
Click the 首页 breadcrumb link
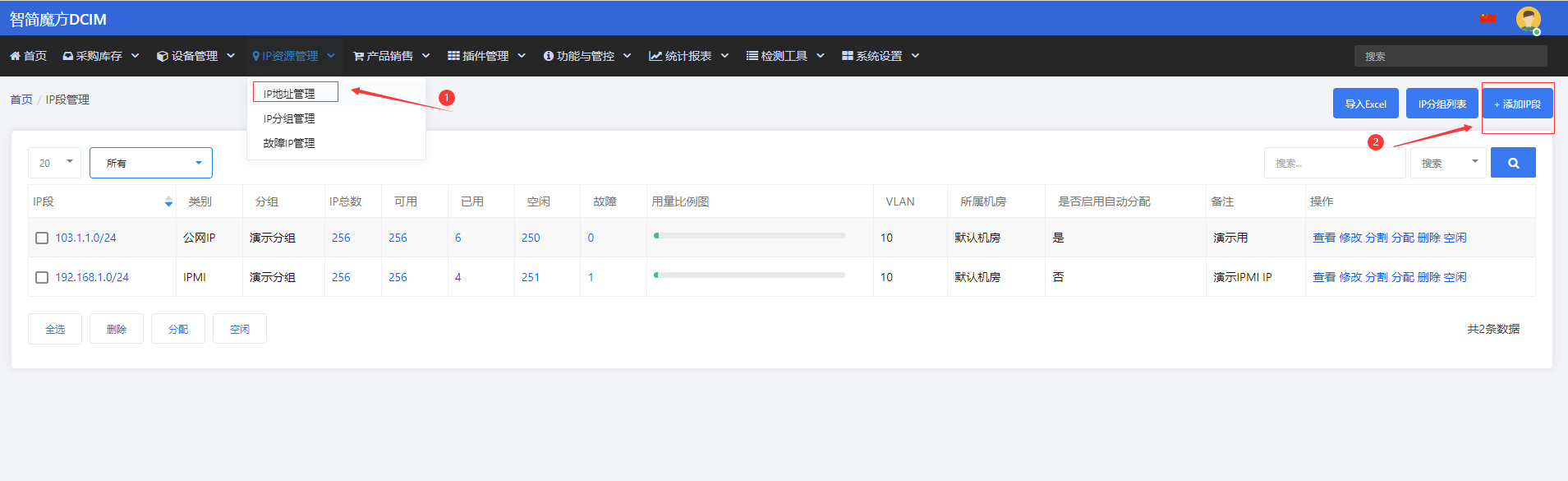[21, 99]
